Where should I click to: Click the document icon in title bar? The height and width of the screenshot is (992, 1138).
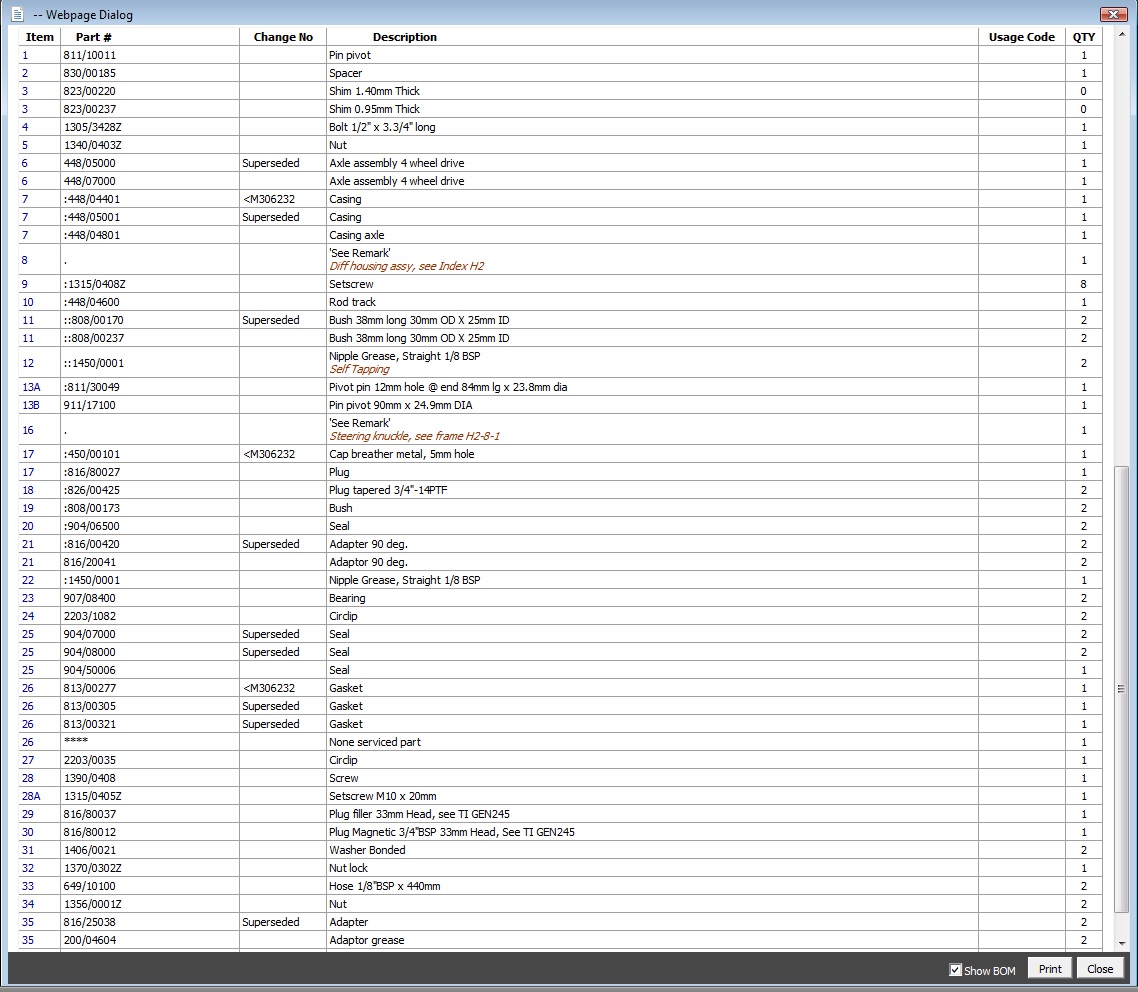click(x=17, y=14)
